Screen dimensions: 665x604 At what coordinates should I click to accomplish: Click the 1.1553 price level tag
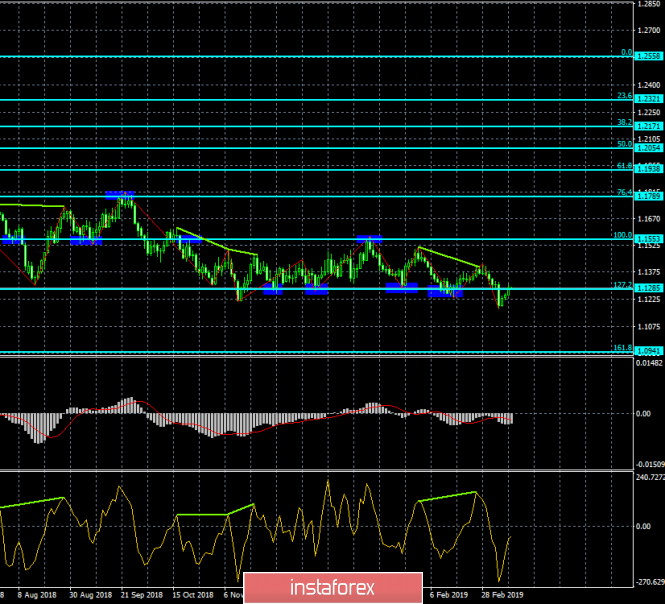tap(649, 239)
